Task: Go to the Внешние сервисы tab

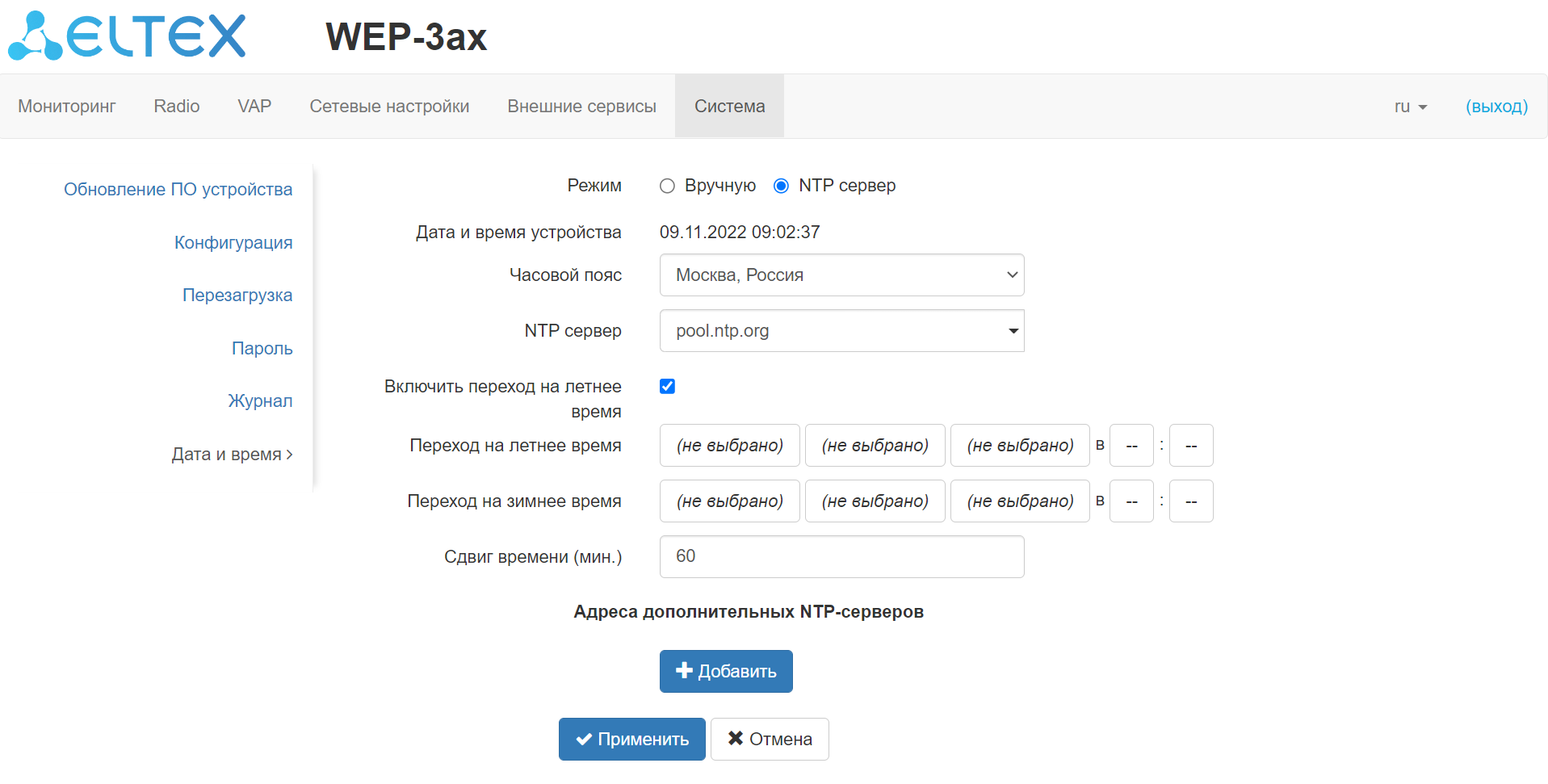Action: [x=581, y=107]
